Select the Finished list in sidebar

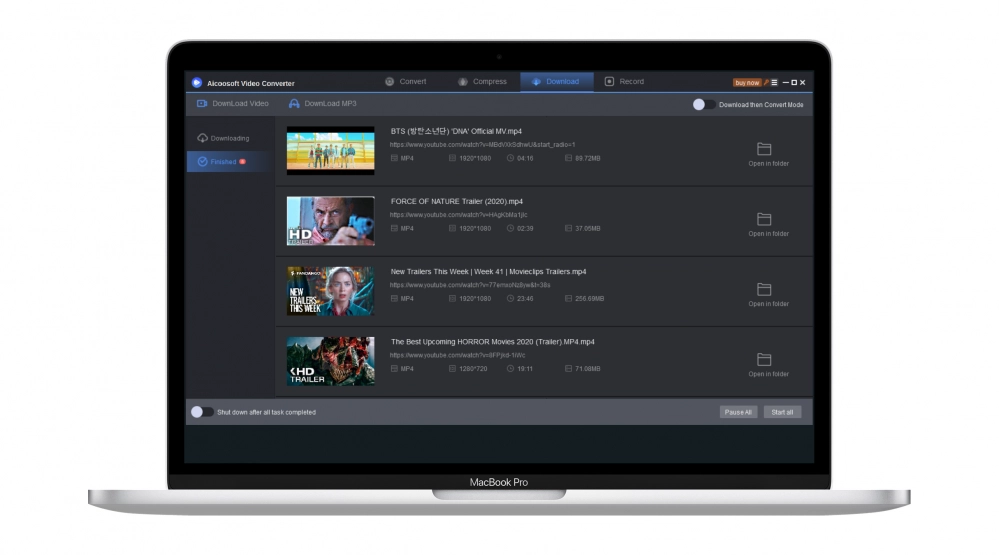pos(222,162)
